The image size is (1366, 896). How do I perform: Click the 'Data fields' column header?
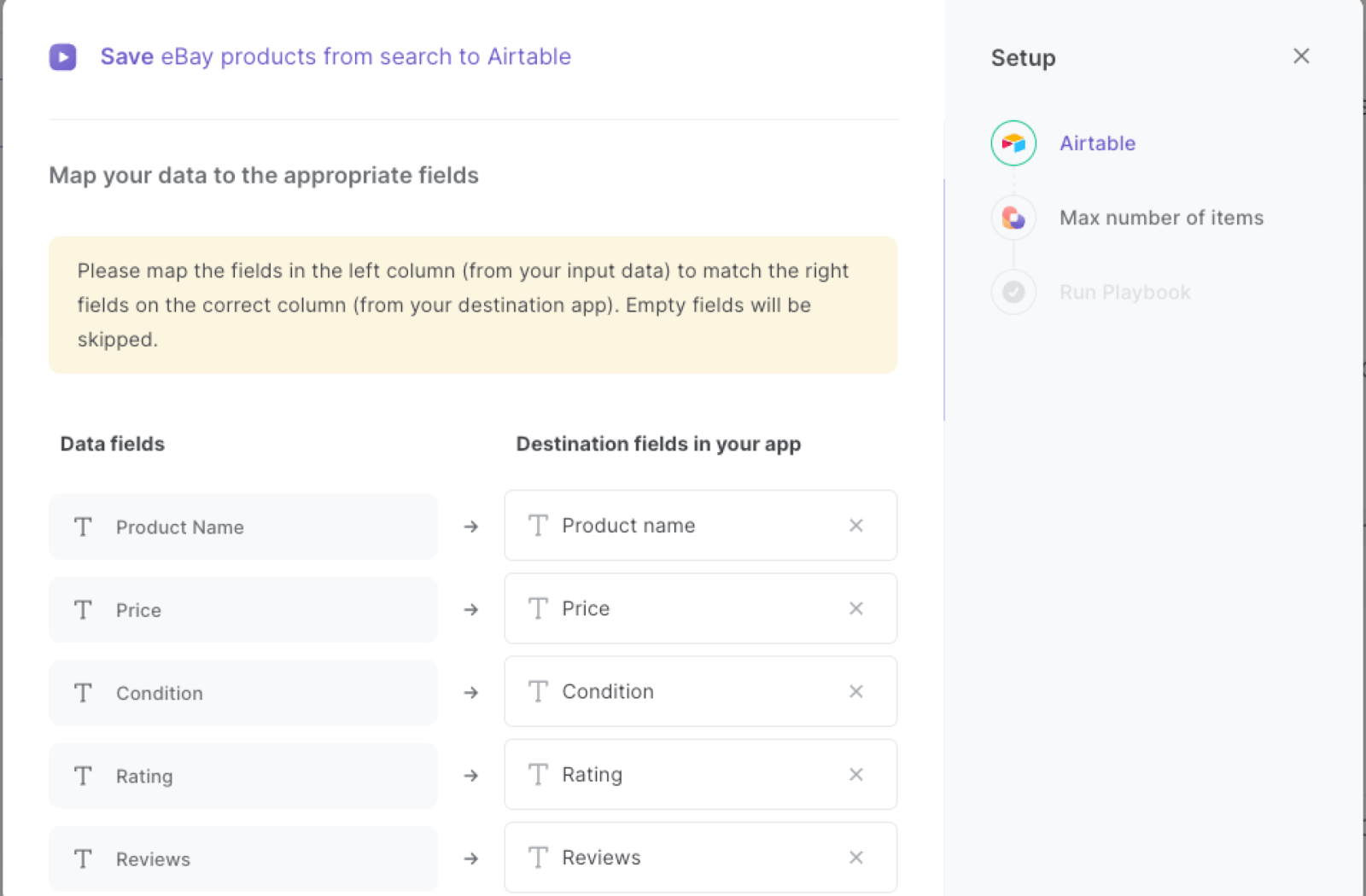(x=112, y=444)
